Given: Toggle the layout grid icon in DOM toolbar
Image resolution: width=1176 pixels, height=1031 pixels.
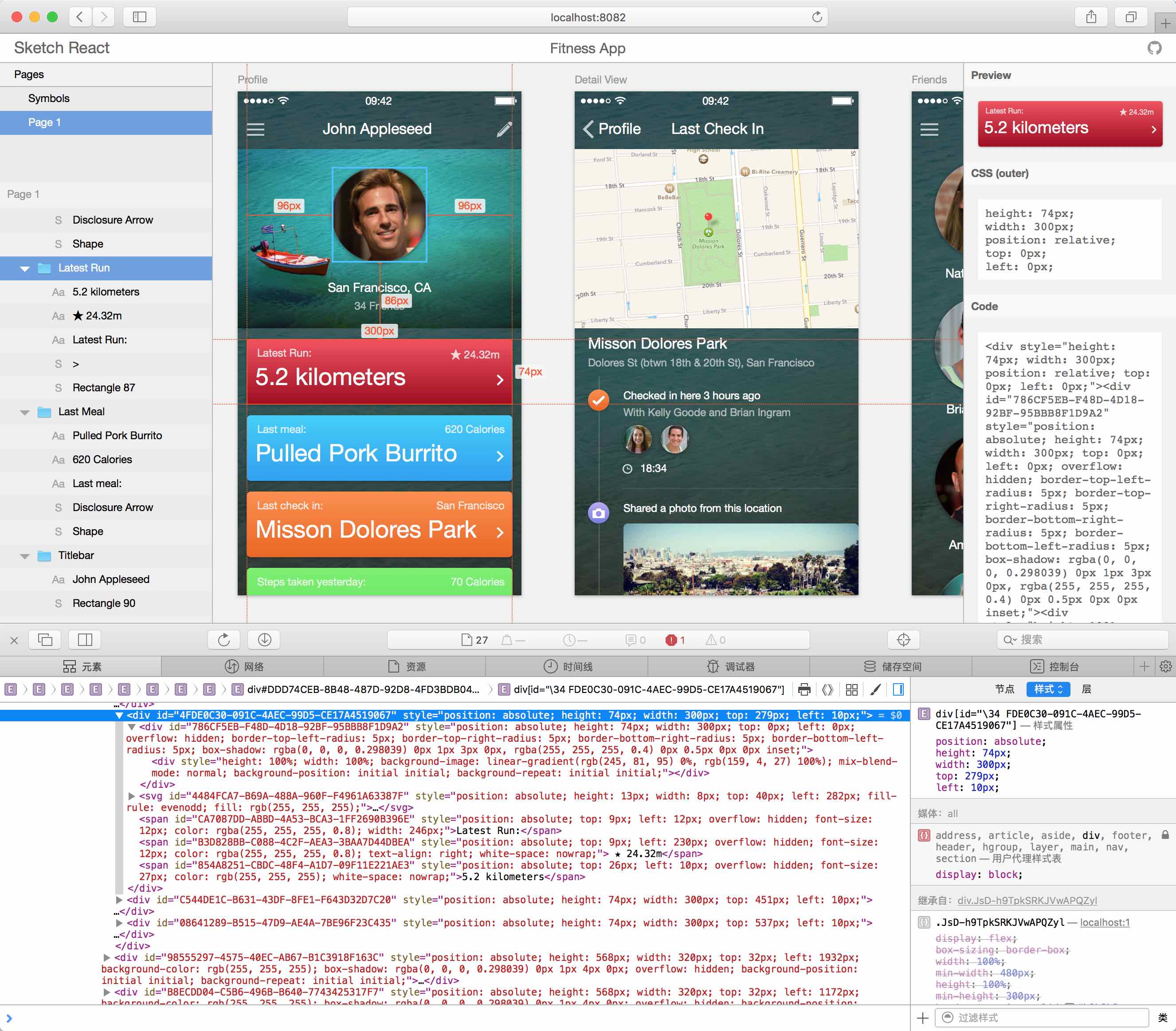Looking at the screenshot, I should point(852,689).
